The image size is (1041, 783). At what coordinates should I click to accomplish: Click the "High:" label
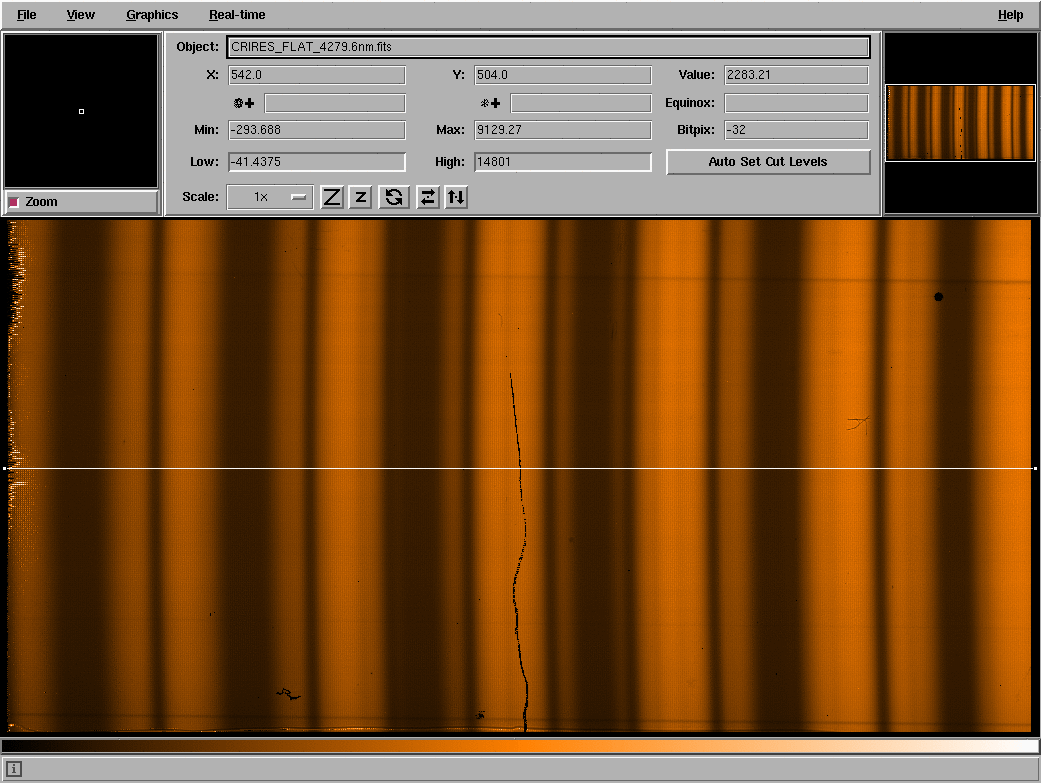tap(449, 162)
